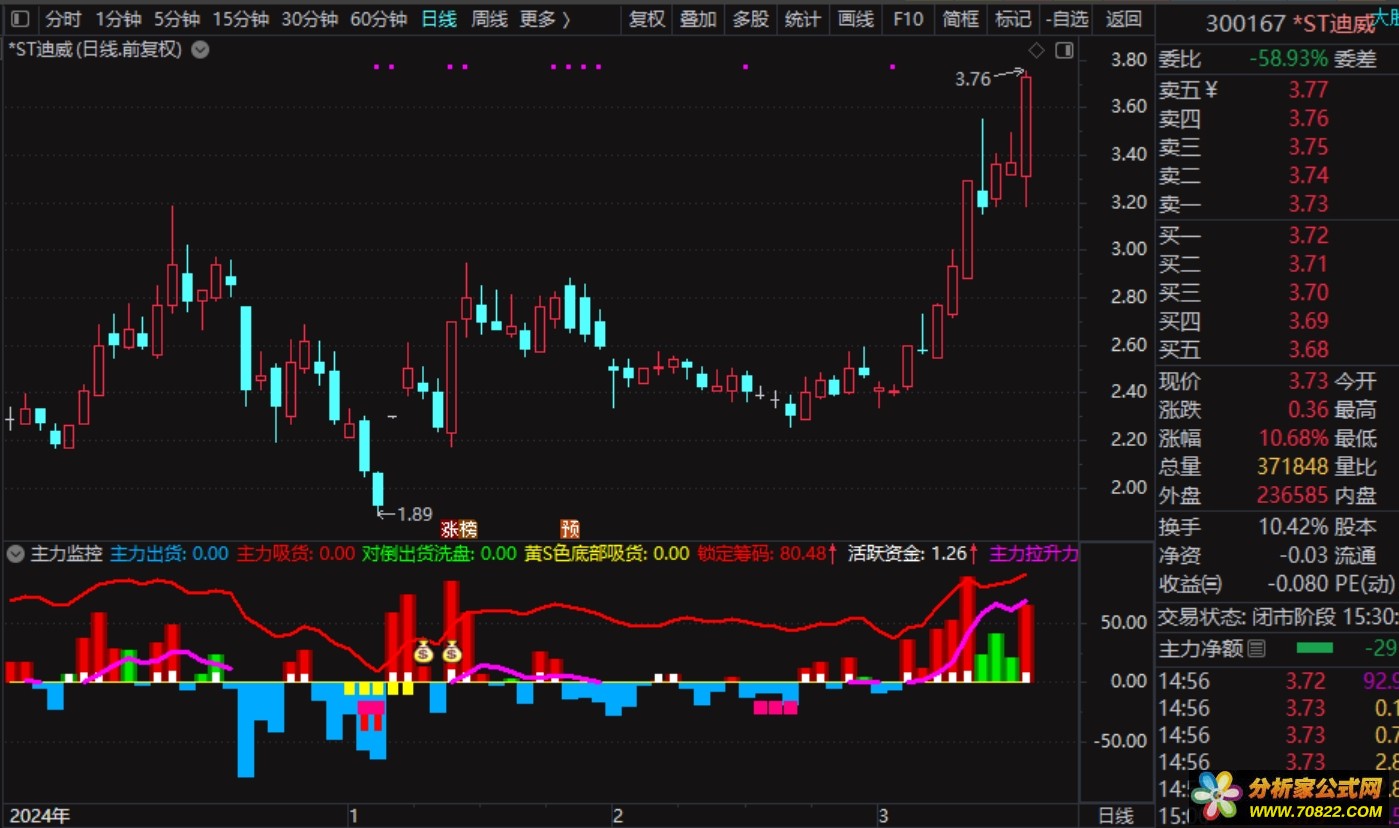Image resolution: width=1399 pixels, height=828 pixels.
Task: Open the 主力净额 list icon
Action: click(1257, 649)
